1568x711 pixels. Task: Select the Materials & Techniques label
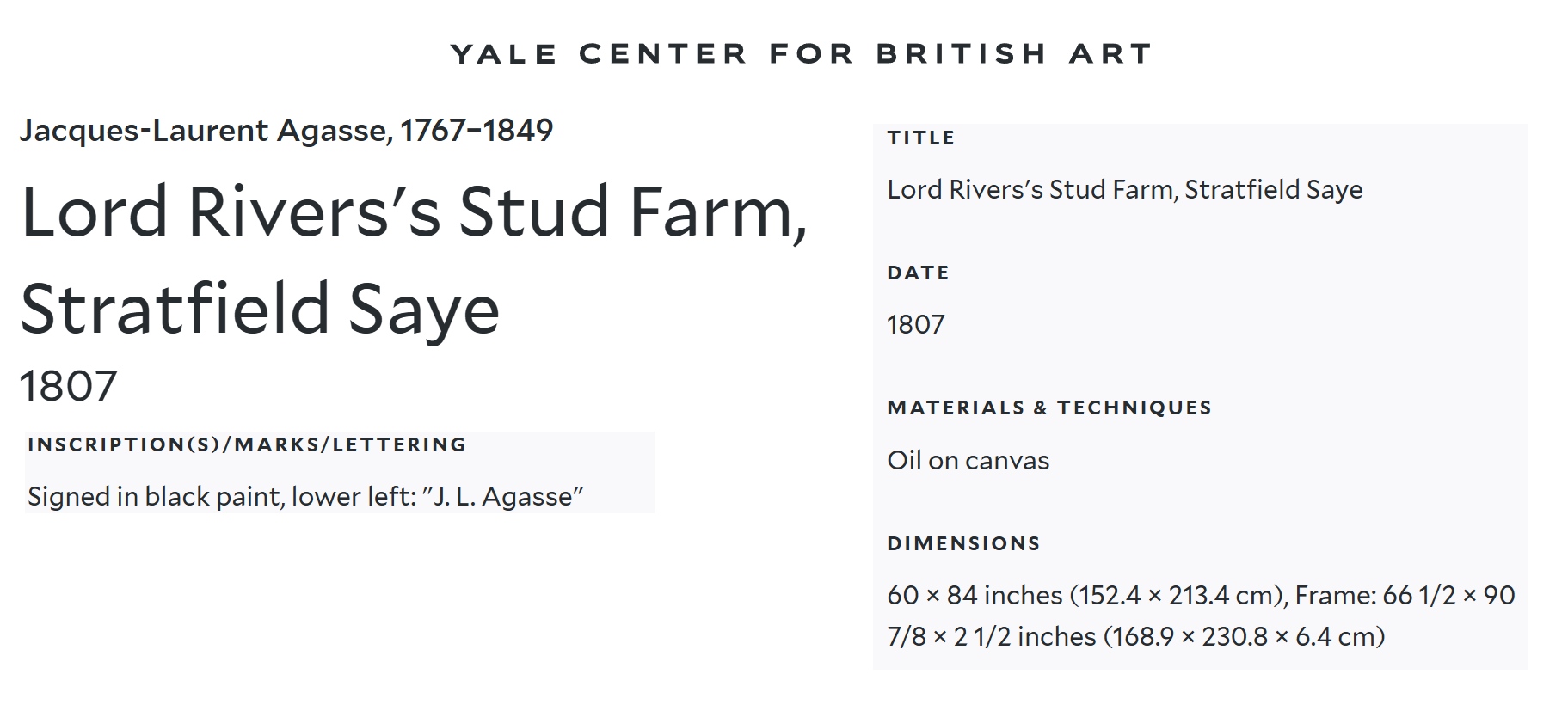point(1048,408)
